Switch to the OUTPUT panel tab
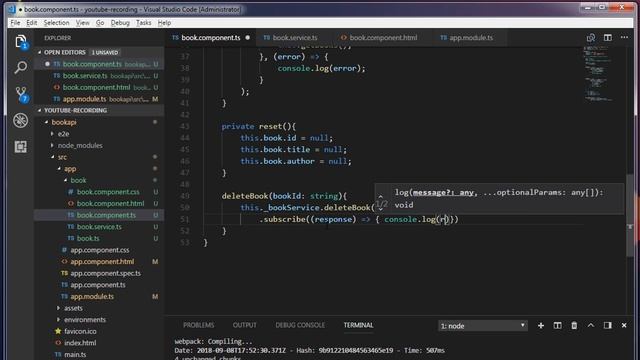The image size is (640, 360). [244, 325]
